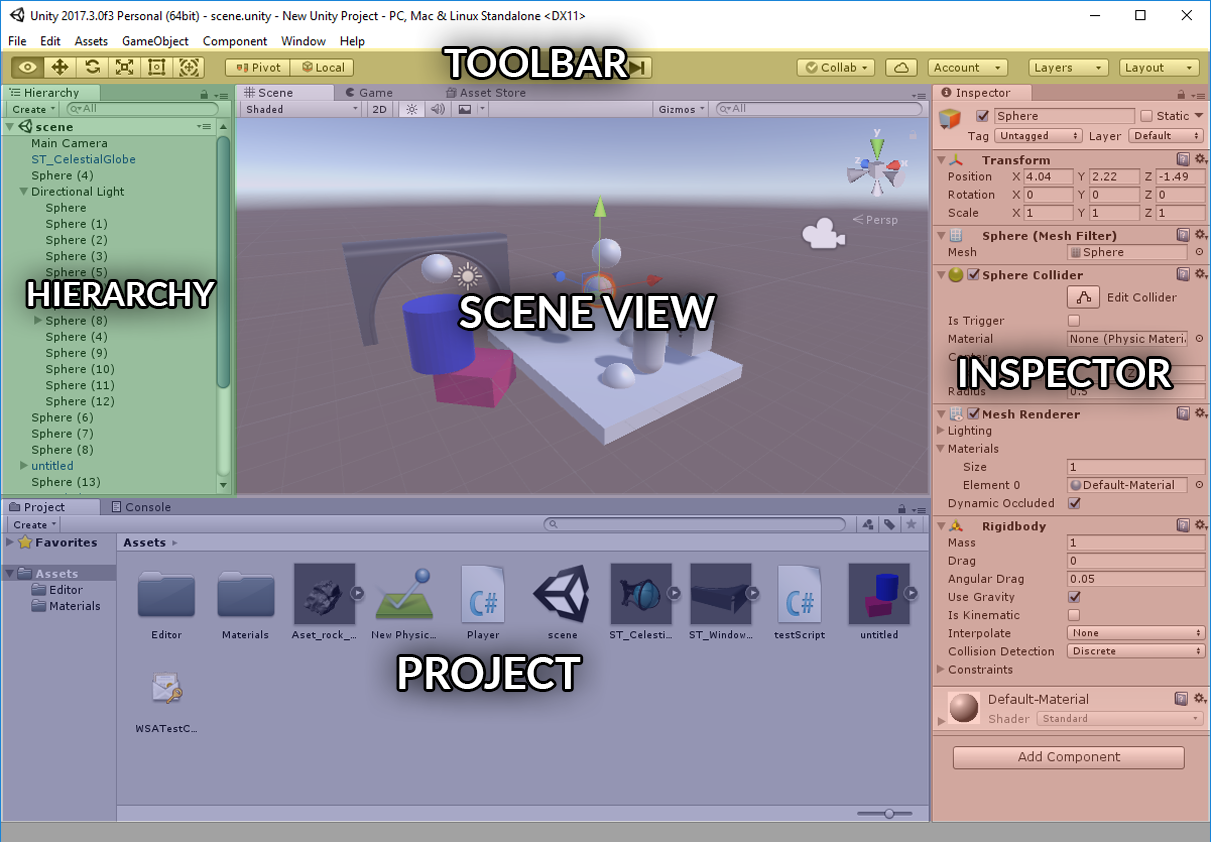Select the Rotate tool
The image size is (1211, 842).
(x=92, y=67)
